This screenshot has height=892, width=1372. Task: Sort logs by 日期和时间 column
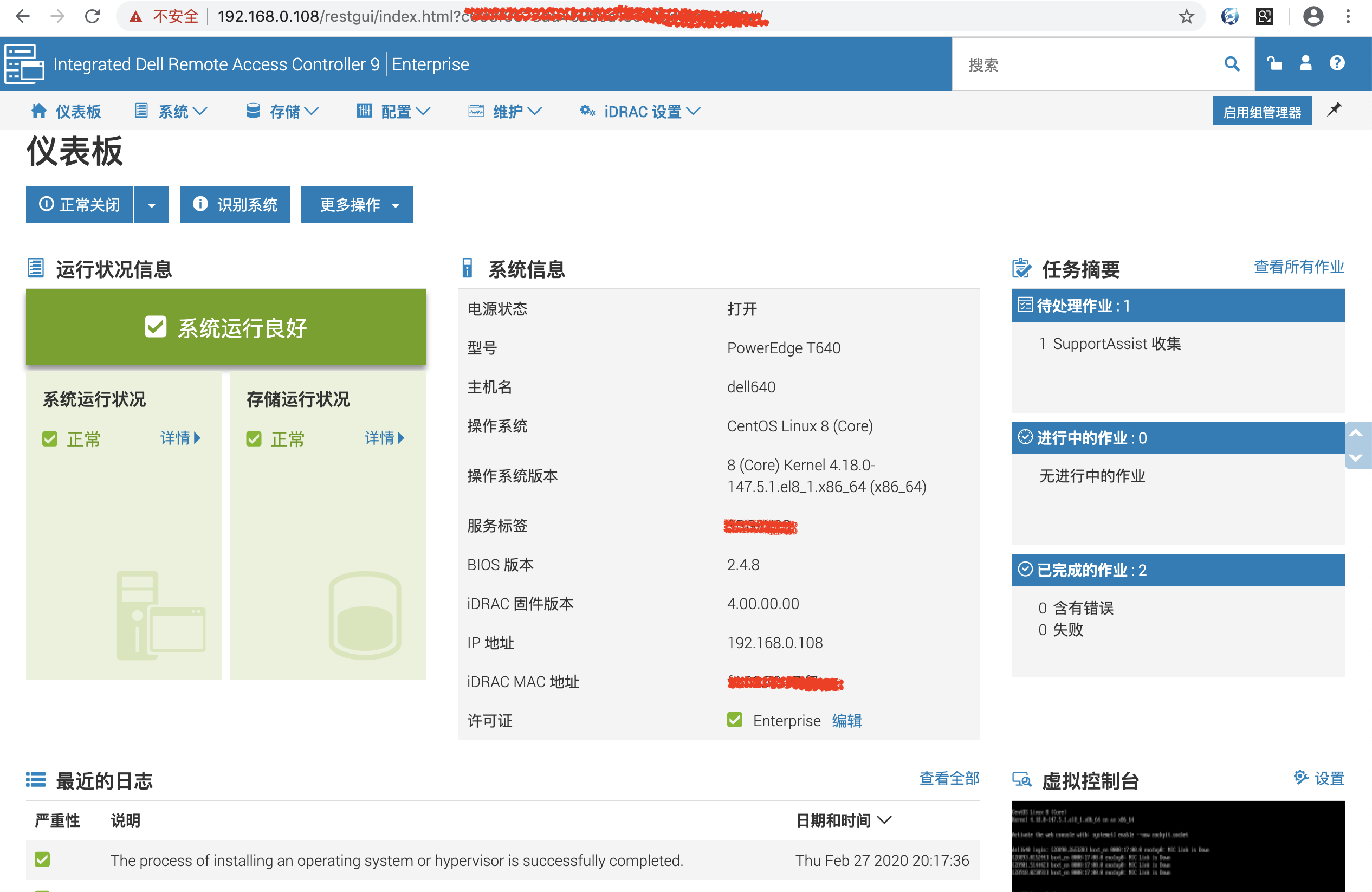(x=843, y=820)
